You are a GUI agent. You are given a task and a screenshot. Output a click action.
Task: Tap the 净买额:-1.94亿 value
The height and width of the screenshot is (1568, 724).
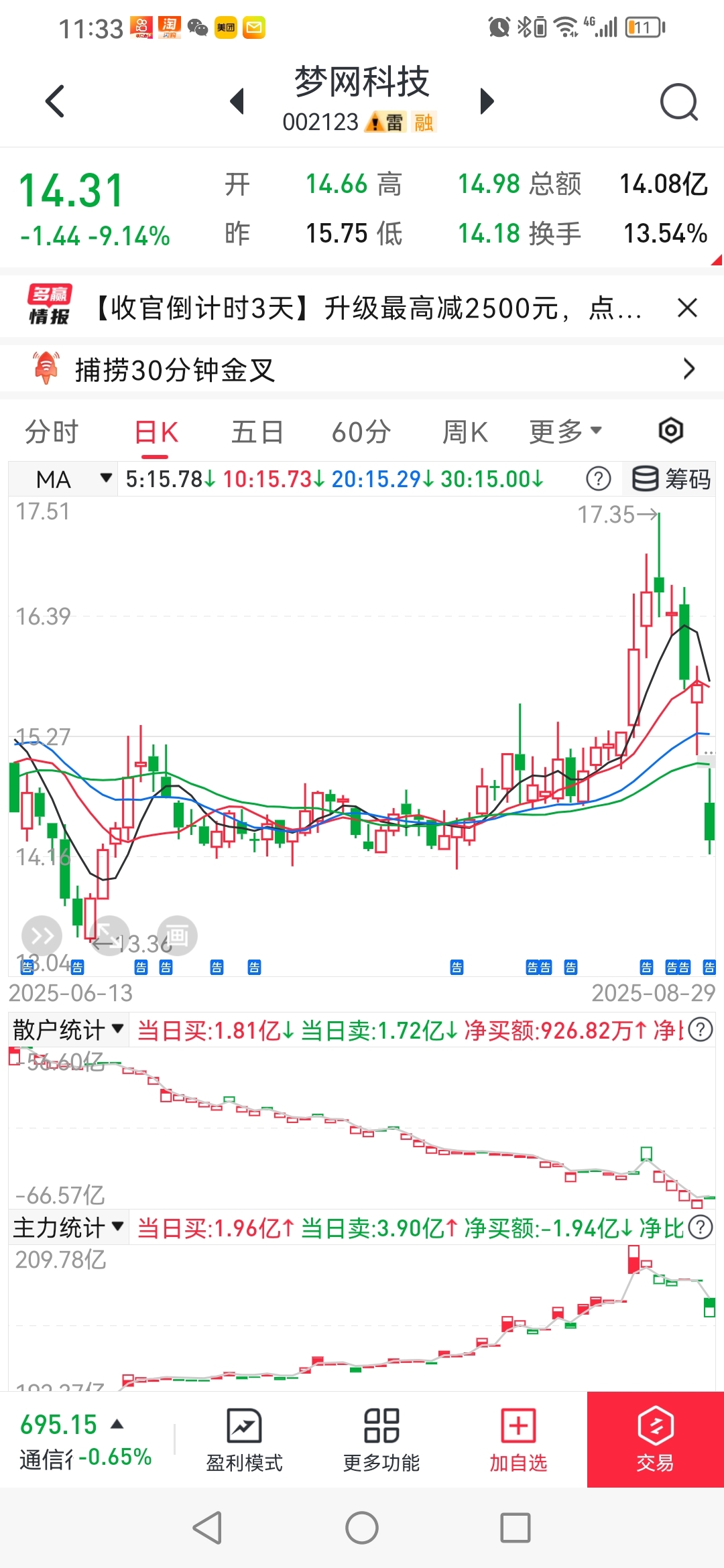[x=547, y=1228]
